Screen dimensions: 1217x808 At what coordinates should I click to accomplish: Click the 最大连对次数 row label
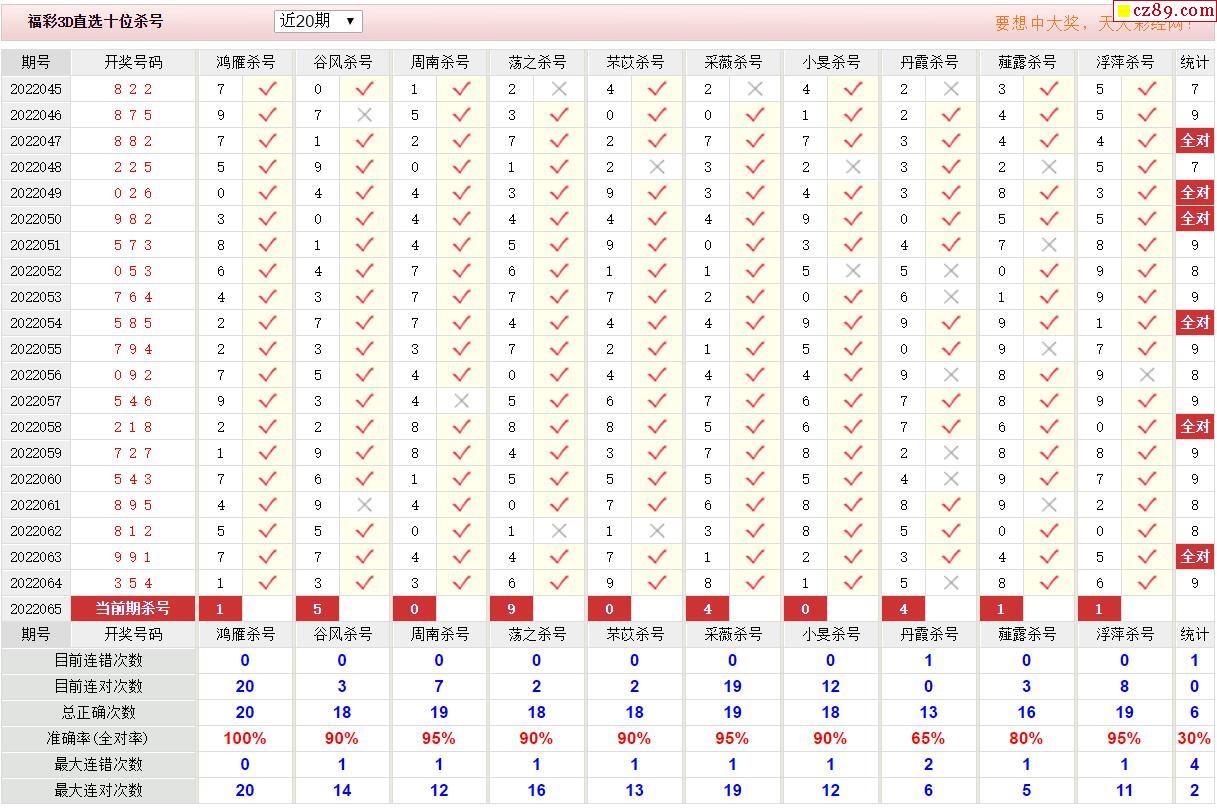point(98,791)
